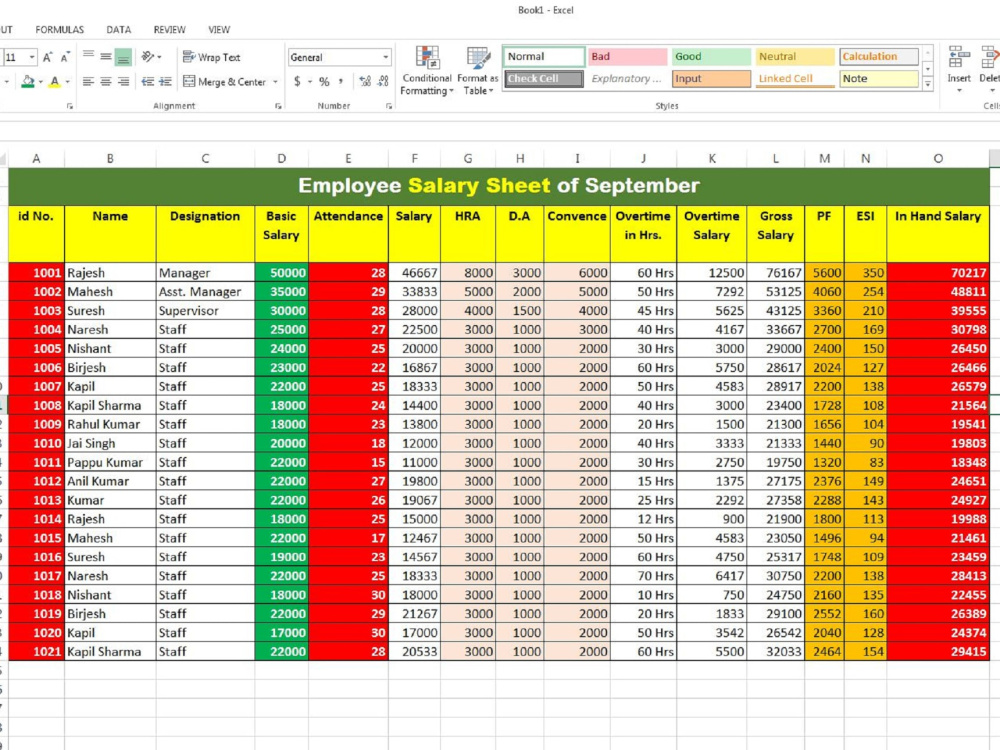Open the fill color dropdown arrow
This screenshot has width=1000, height=750.
(x=40, y=82)
